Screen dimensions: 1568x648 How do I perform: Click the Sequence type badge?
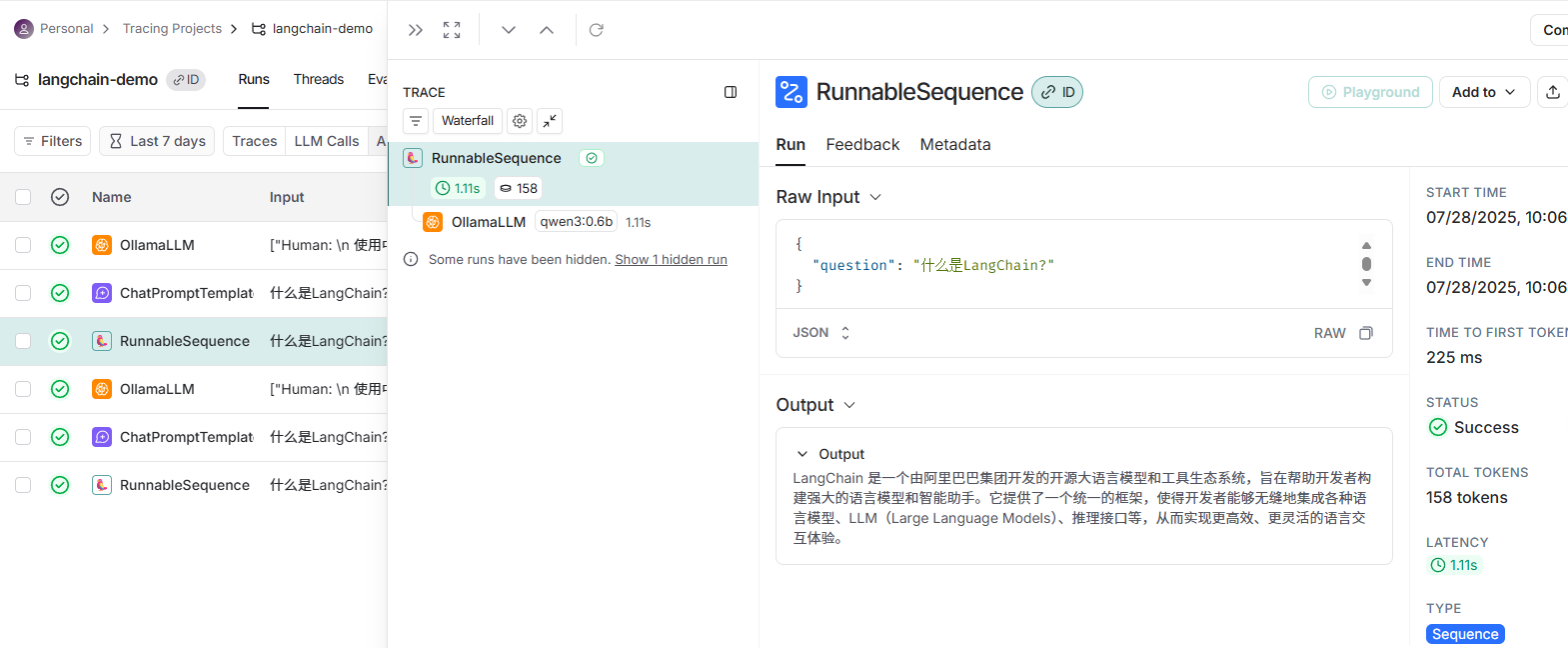[x=1465, y=634]
